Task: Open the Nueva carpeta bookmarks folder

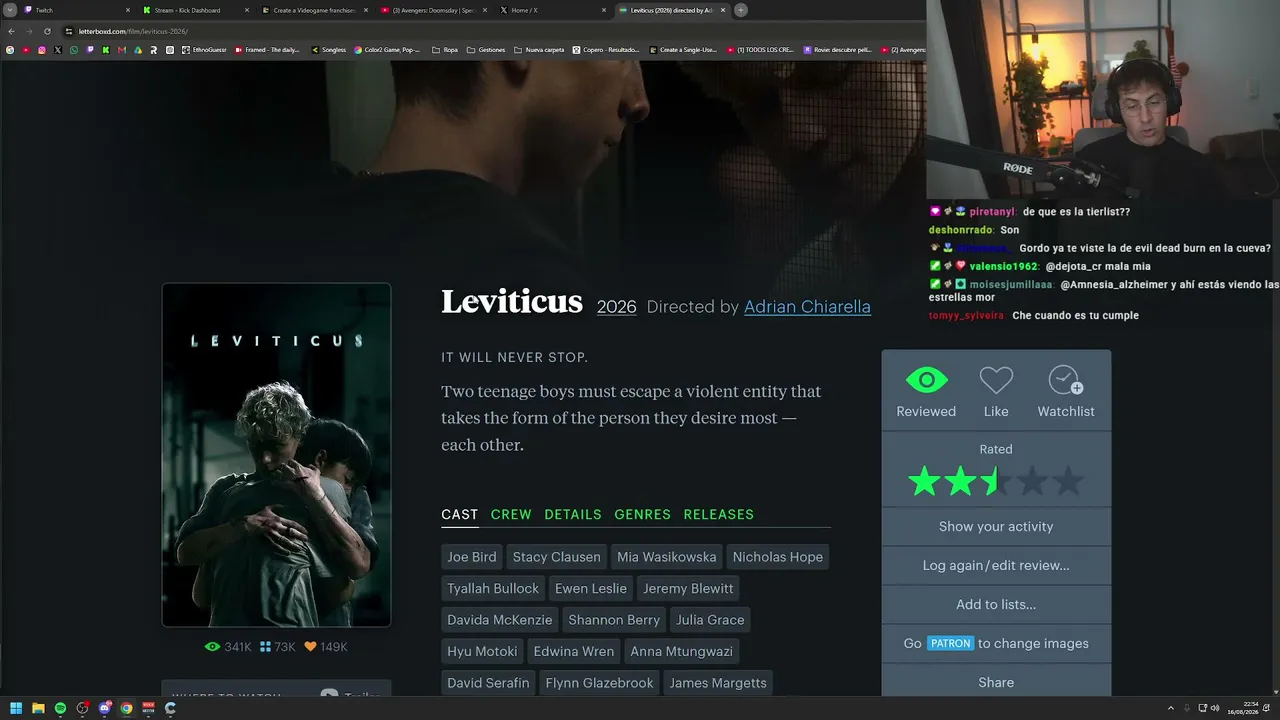Action: (x=539, y=49)
